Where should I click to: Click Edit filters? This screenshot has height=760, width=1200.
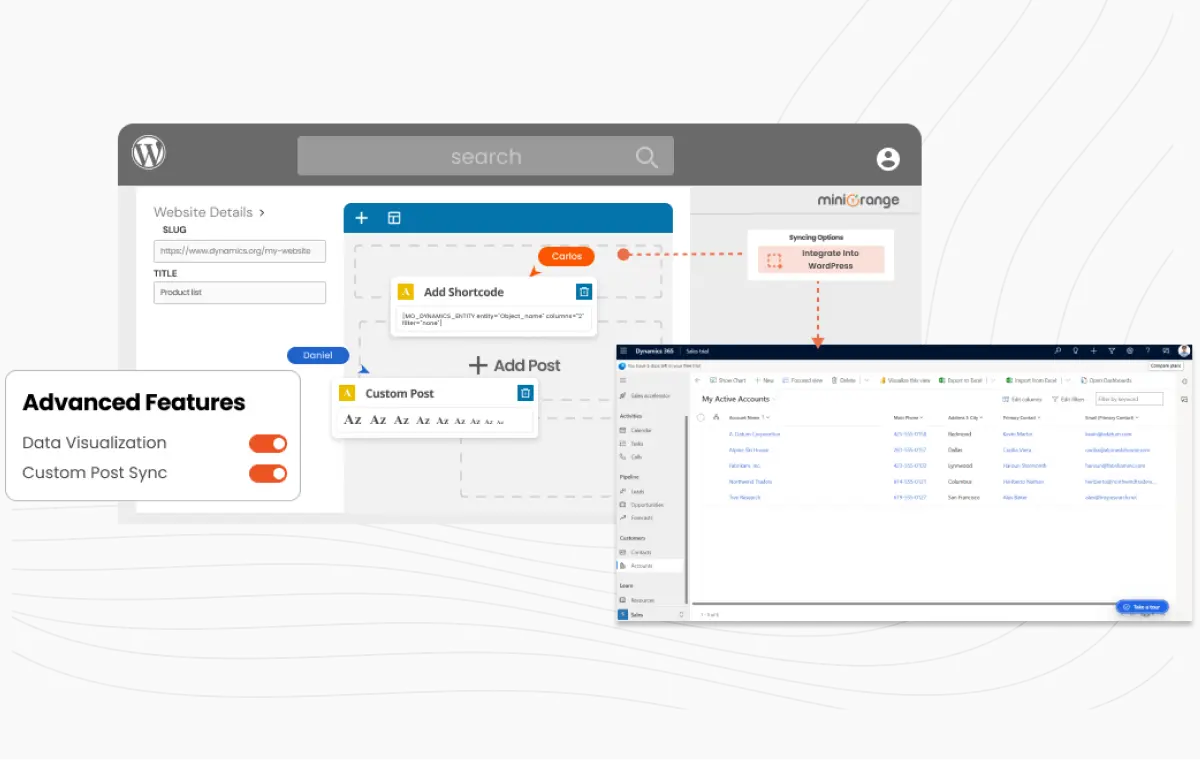click(x=1068, y=399)
